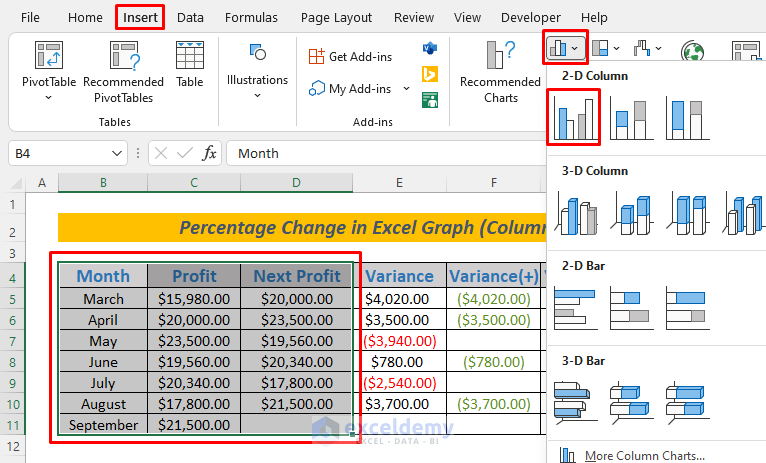Select 2-D Clustered Column chart
Viewport: 766px width, 463px height.
(574, 118)
